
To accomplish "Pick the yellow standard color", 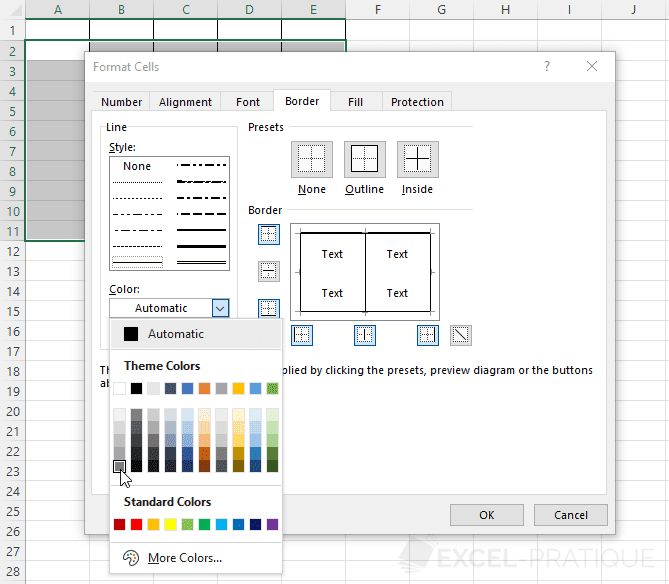I will (x=170, y=524).
